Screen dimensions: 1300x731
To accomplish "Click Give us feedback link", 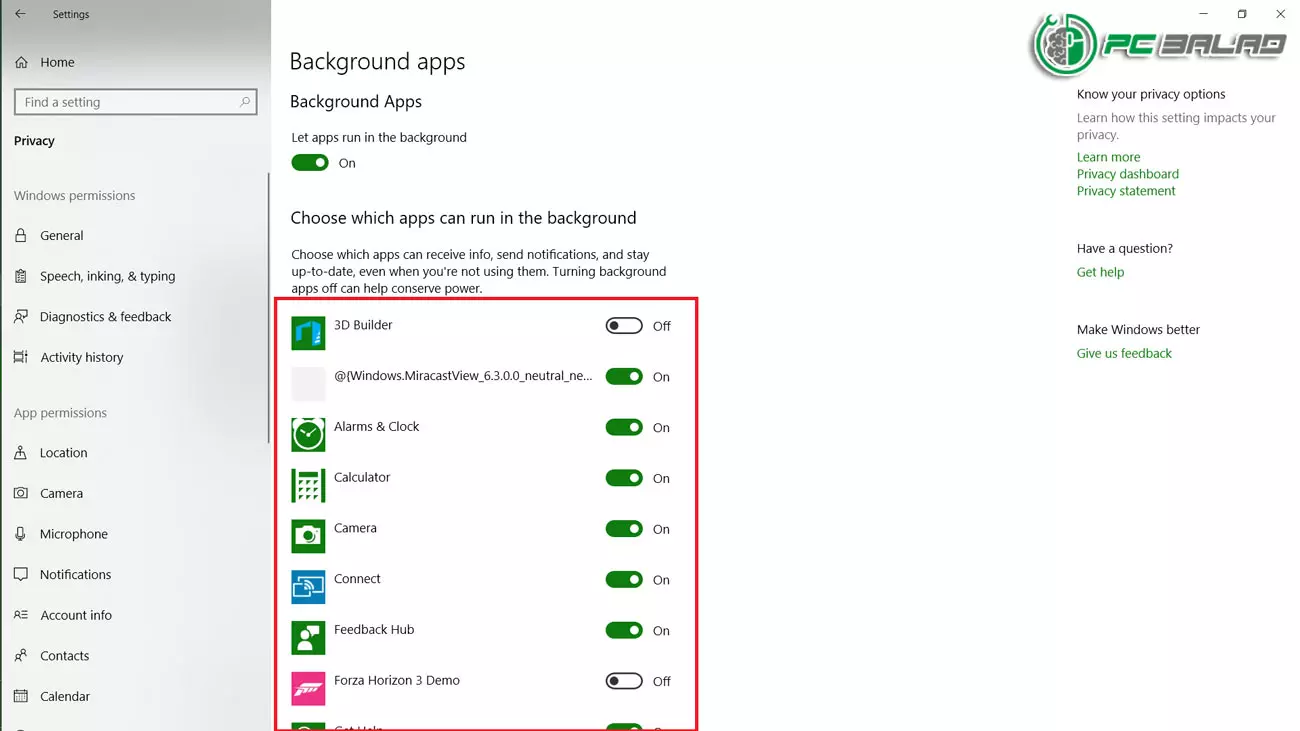I will pos(1124,353).
